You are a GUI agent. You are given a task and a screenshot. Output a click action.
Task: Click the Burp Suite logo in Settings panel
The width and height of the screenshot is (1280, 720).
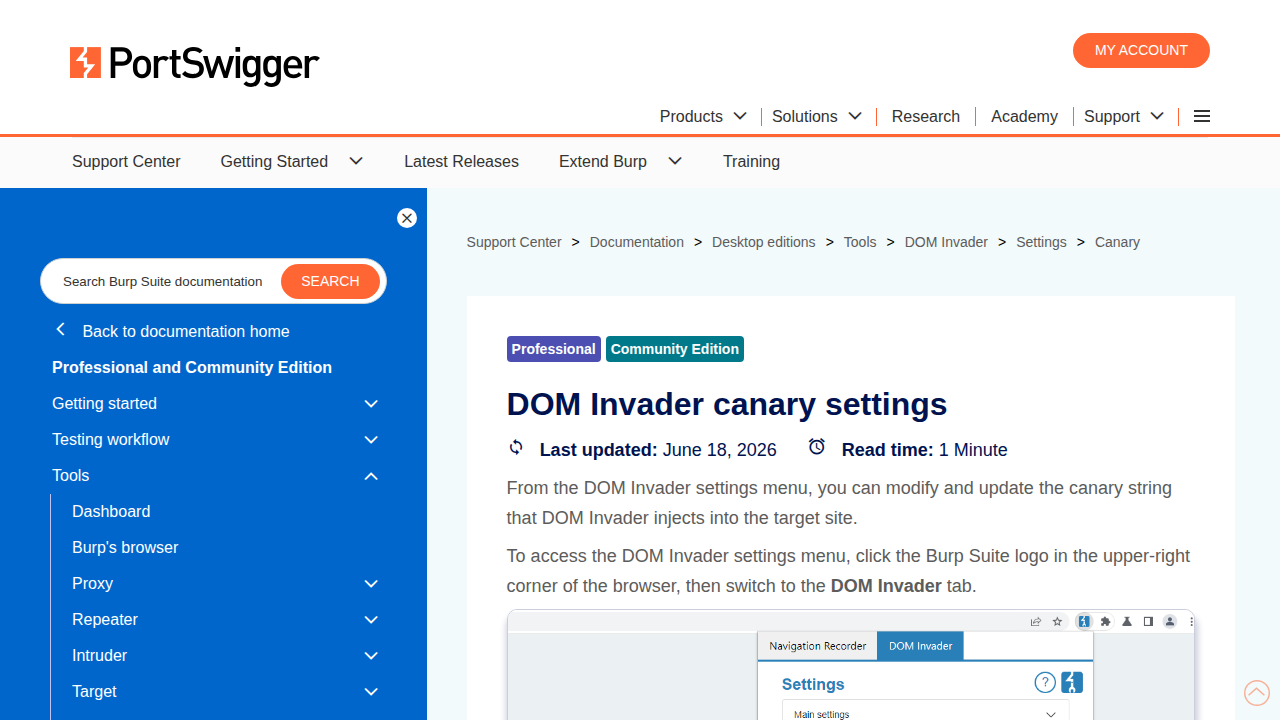(1072, 682)
